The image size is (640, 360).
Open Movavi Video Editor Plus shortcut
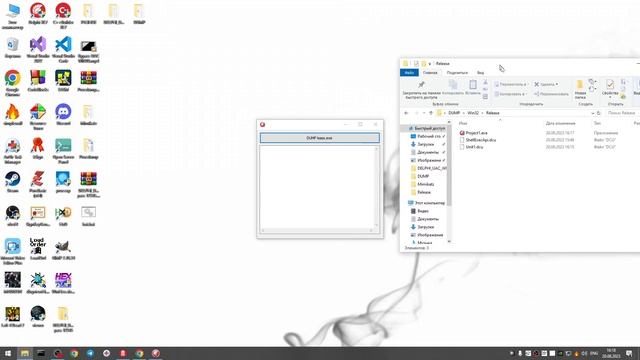coord(13,251)
